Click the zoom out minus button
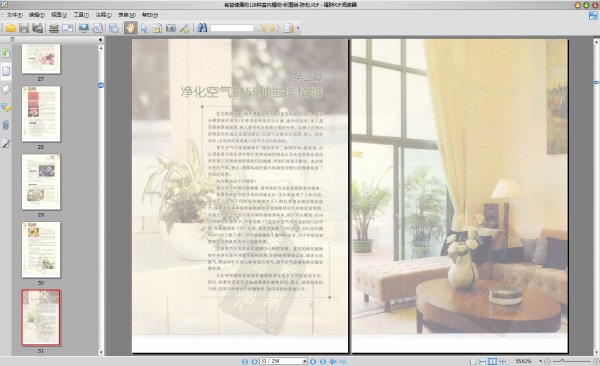 [548, 361]
